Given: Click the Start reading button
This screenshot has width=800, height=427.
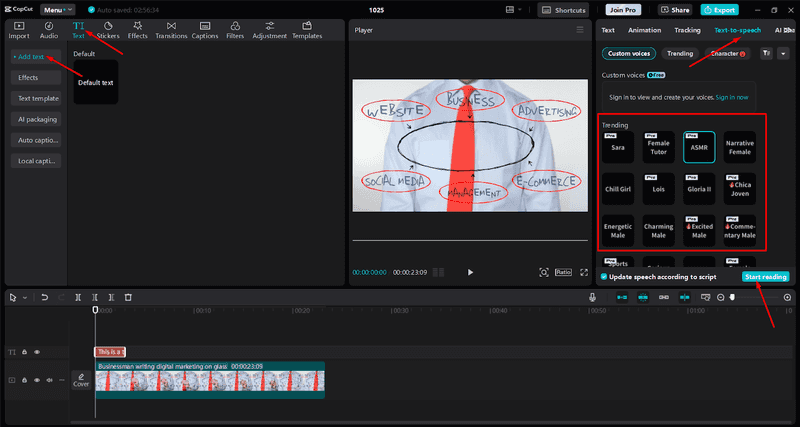Looking at the screenshot, I should 765,277.
